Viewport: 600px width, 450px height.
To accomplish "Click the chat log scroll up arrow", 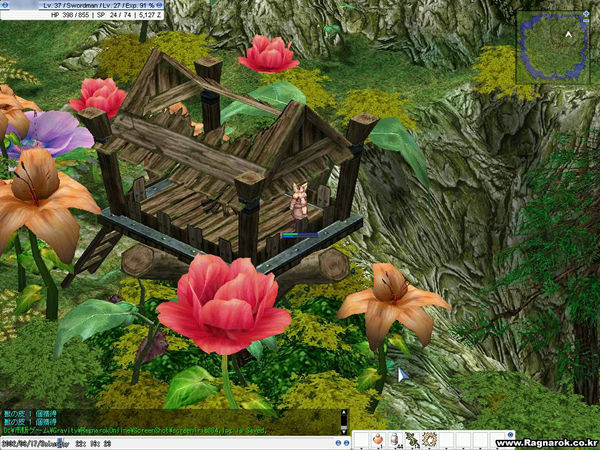I will (344, 412).
